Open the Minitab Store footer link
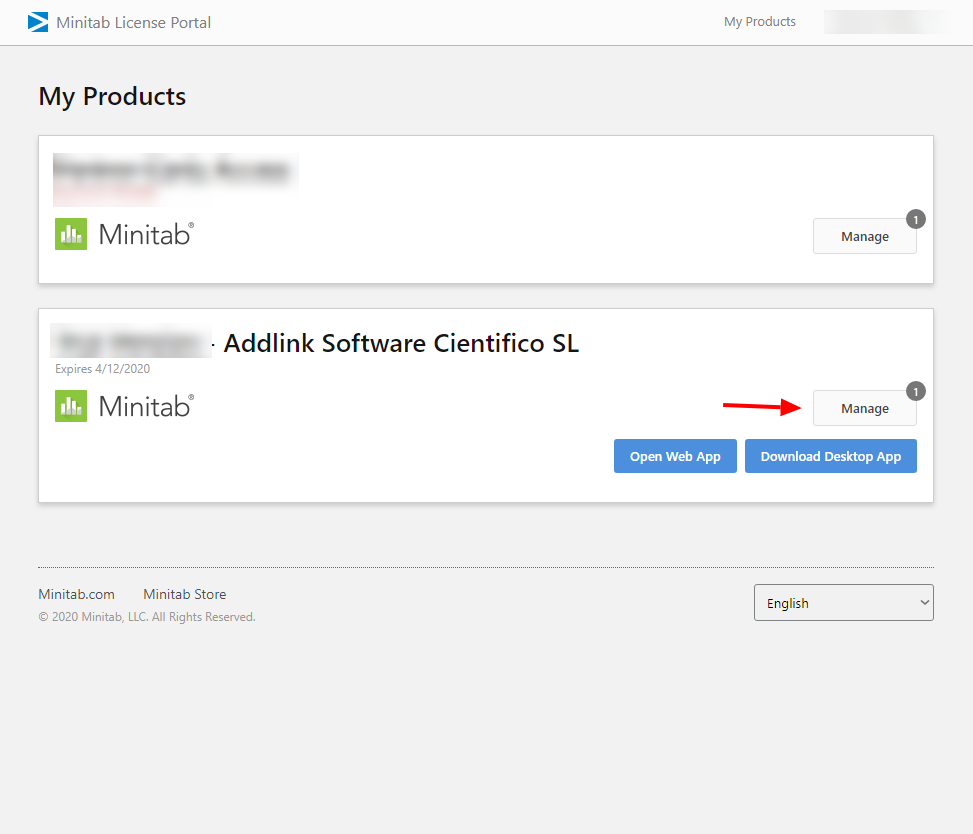 coord(184,594)
